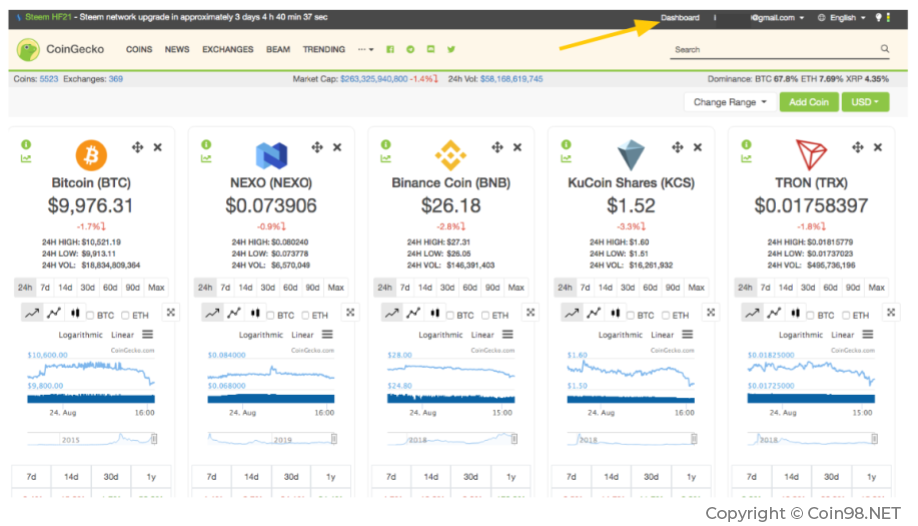Screen dimensions: 918x526
Task: Enable BTC checkbox on Binance Coin card
Action: pyautogui.click(x=450, y=316)
